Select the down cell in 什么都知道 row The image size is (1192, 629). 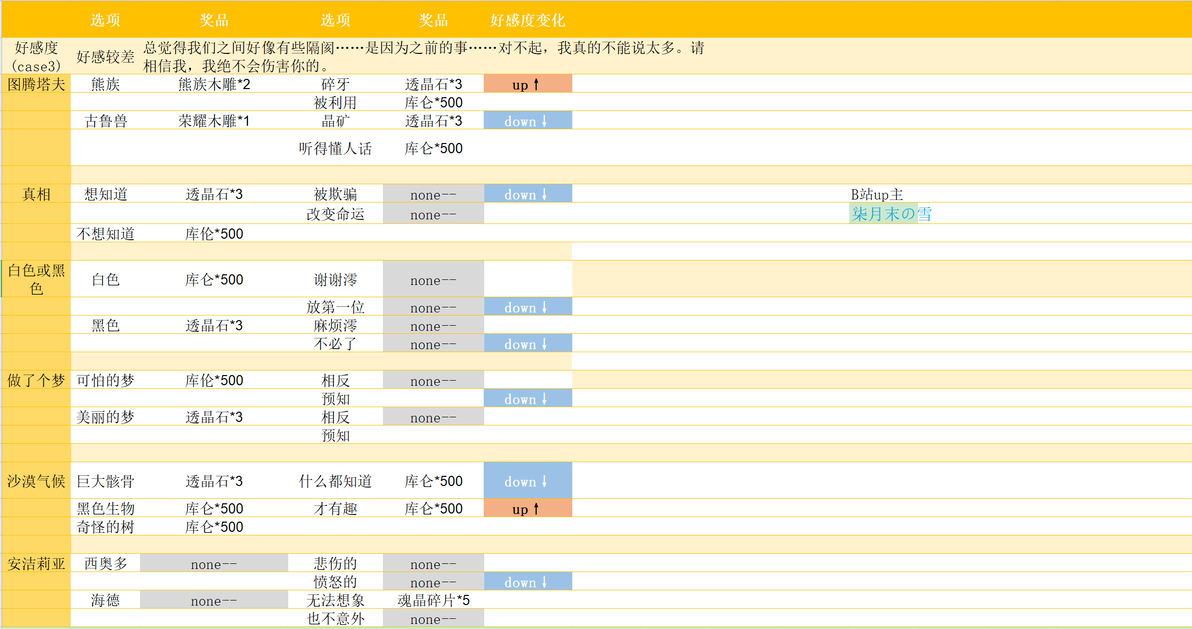[x=528, y=481]
